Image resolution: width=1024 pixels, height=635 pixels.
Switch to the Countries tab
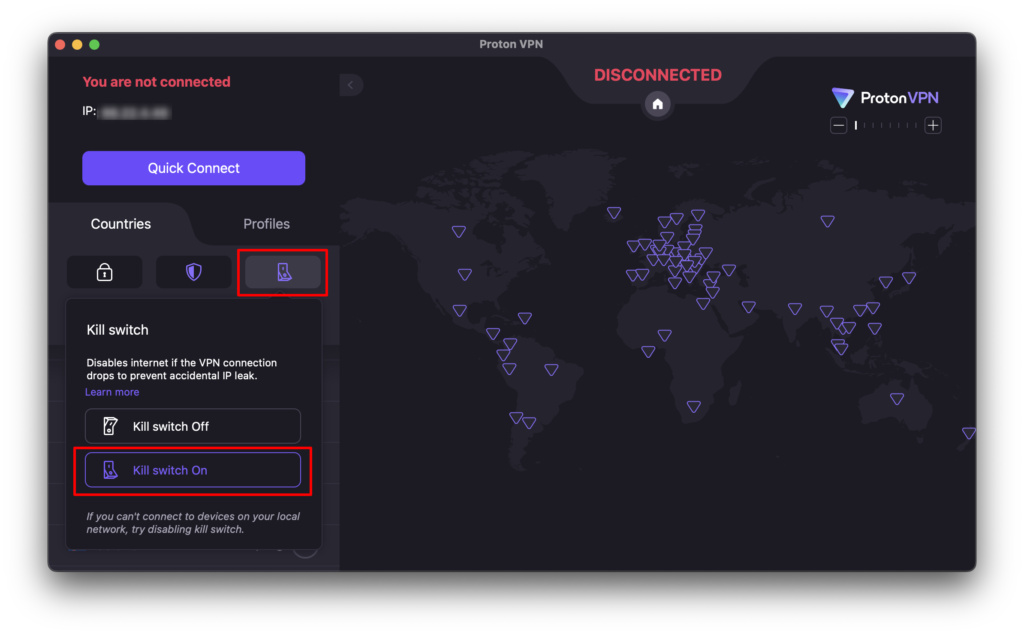[121, 224]
